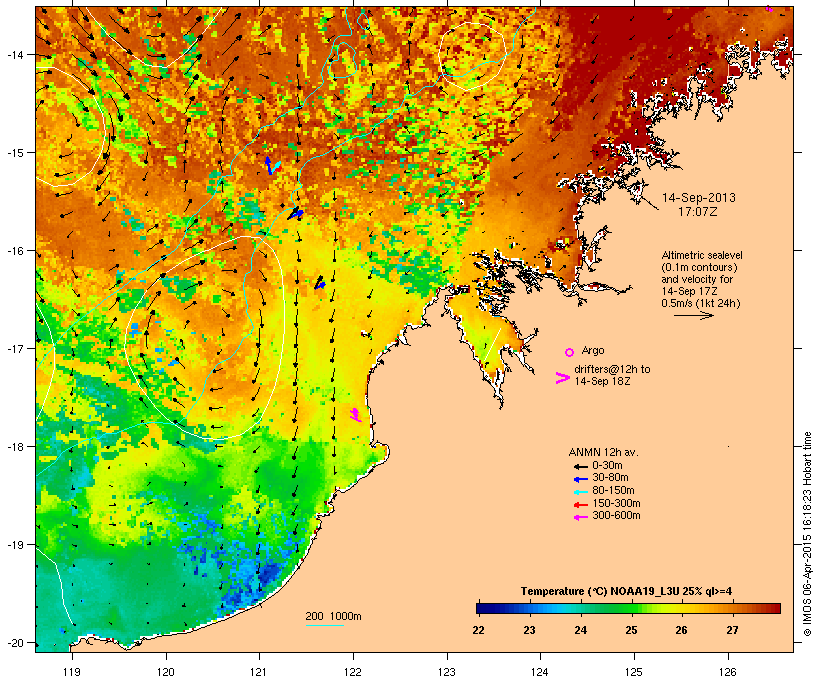Image resolution: width=820 pixels, height=680 pixels.
Task: Click the dark blue 22°C end of colorbar
Action: pos(484,608)
